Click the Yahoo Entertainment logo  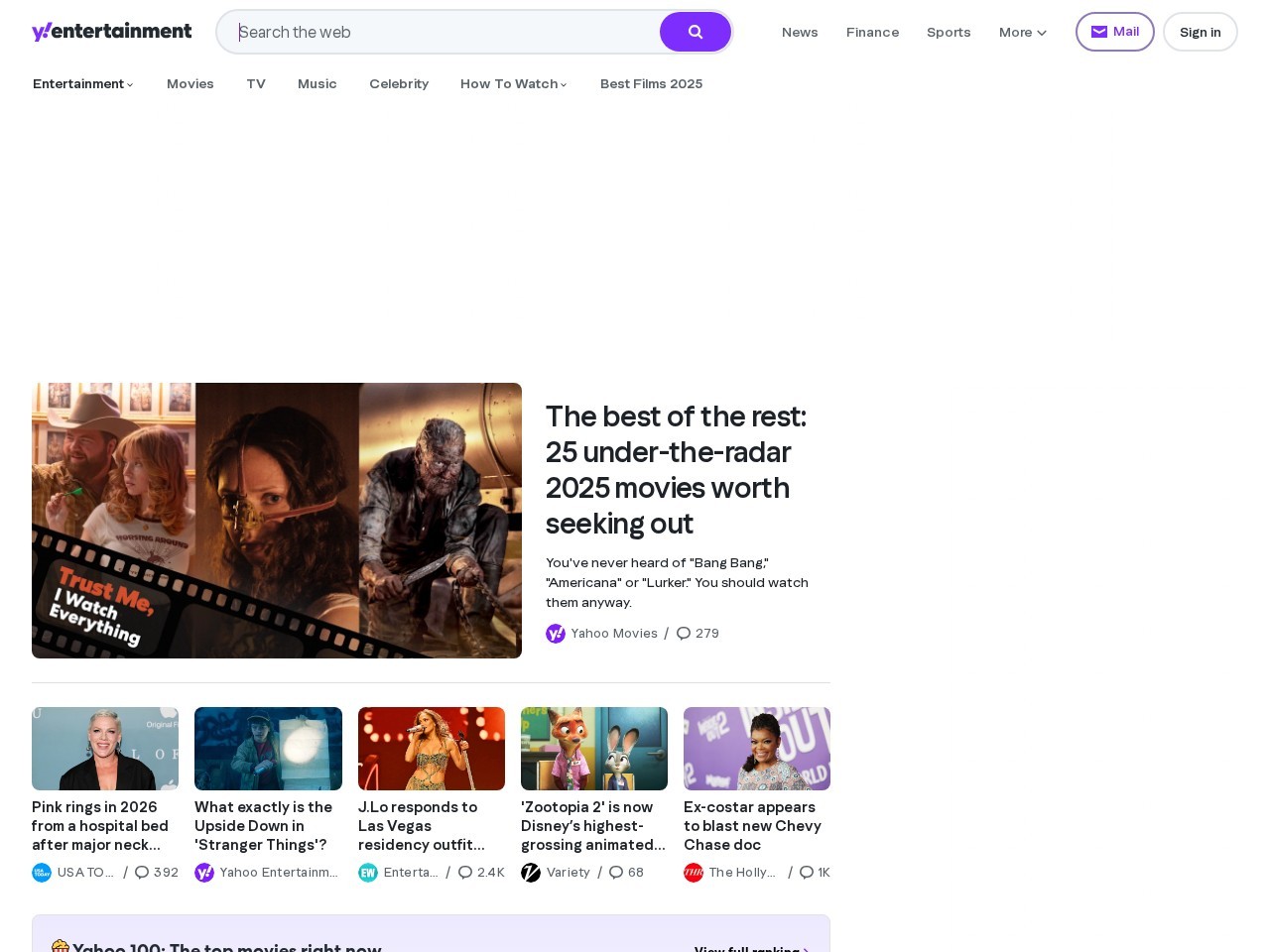click(112, 31)
